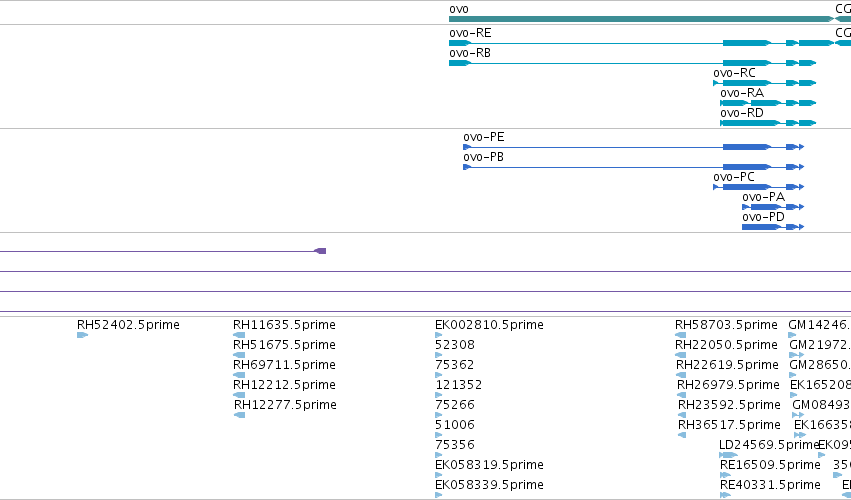851x500 pixels.
Task: Select EST EK002810.5prime
Action: (x=489, y=325)
